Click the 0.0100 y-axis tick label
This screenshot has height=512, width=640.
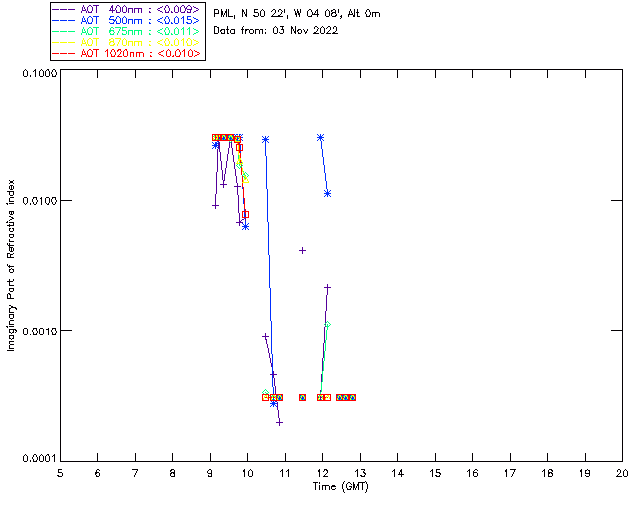(x=40, y=201)
